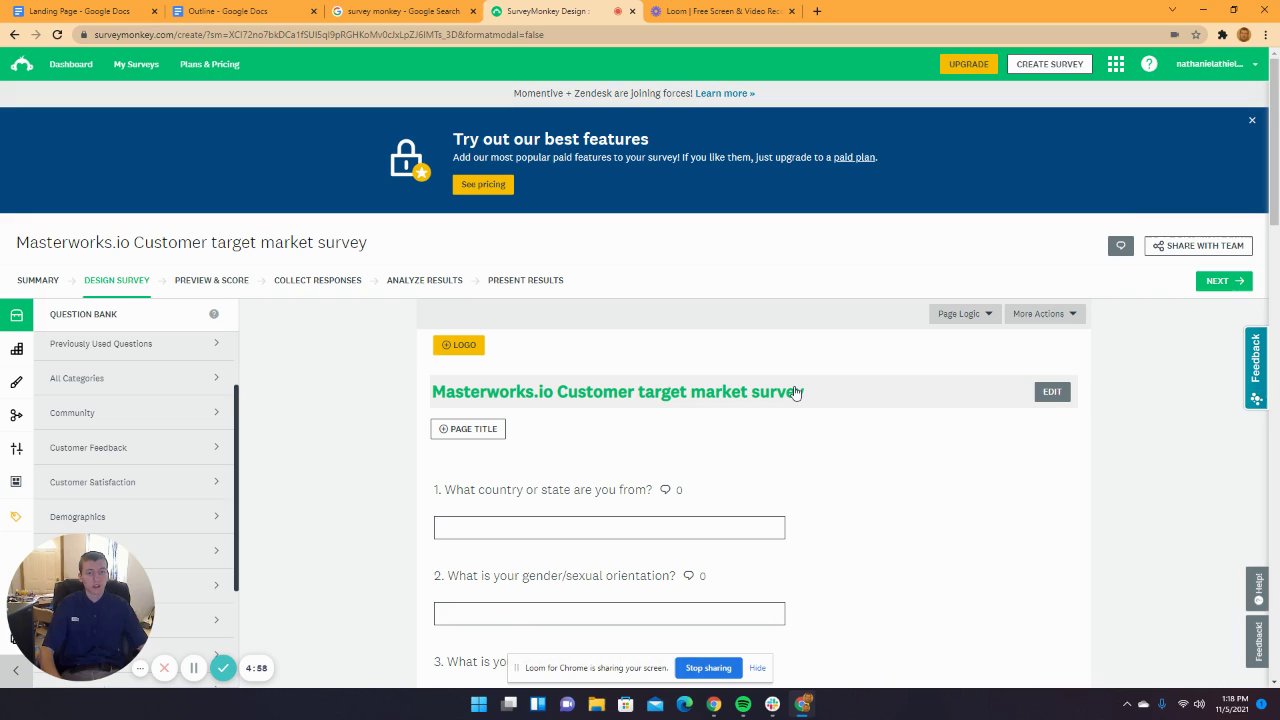Expand the Community category
The image size is (1280, 720).
pyautogui.click(x=134, y=413)
